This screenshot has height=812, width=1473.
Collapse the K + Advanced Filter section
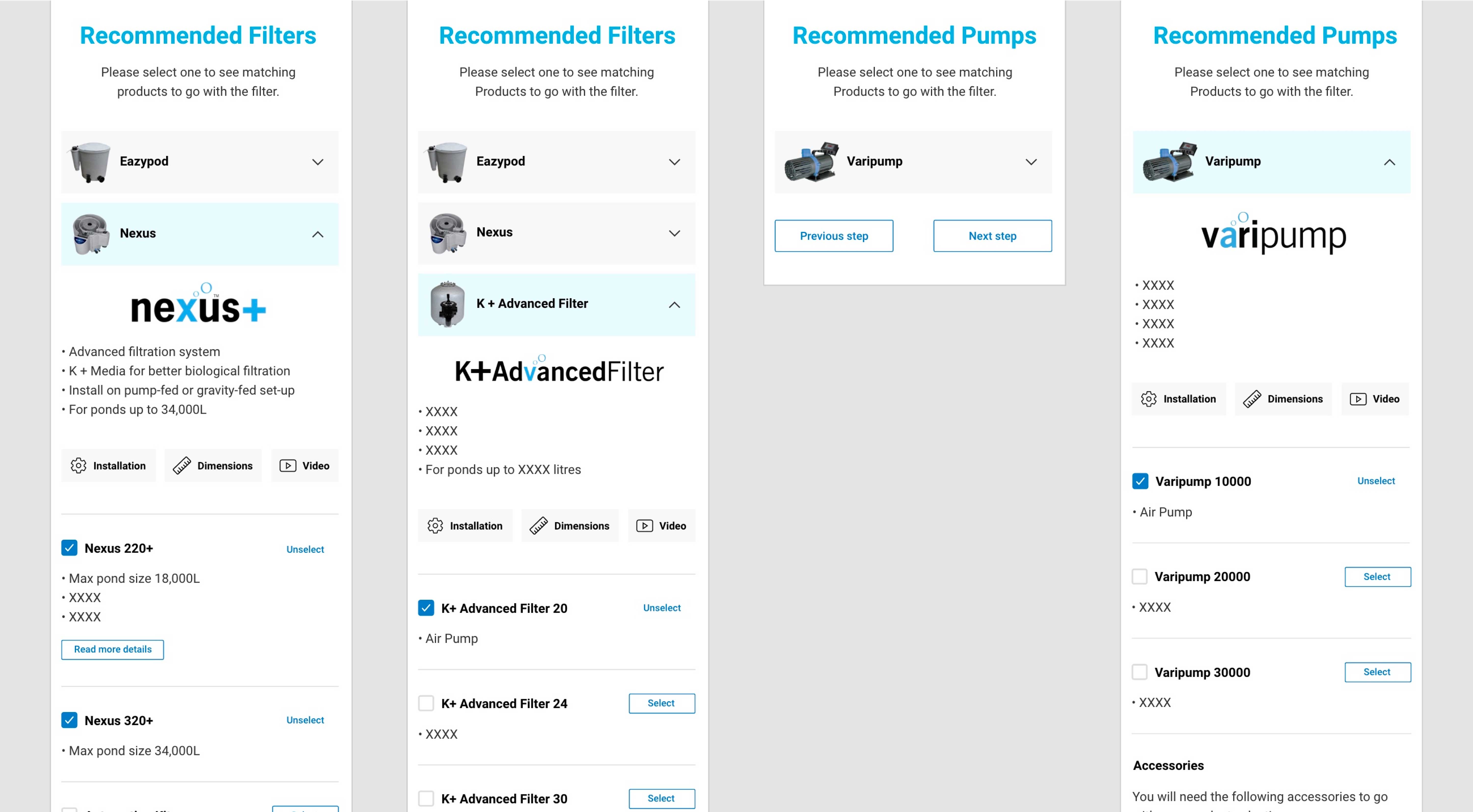click(x=674, y=305)
